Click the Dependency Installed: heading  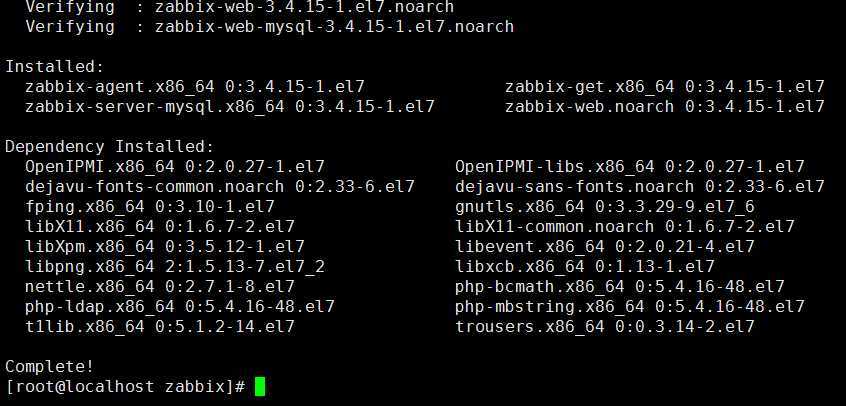tap(110, 146)
